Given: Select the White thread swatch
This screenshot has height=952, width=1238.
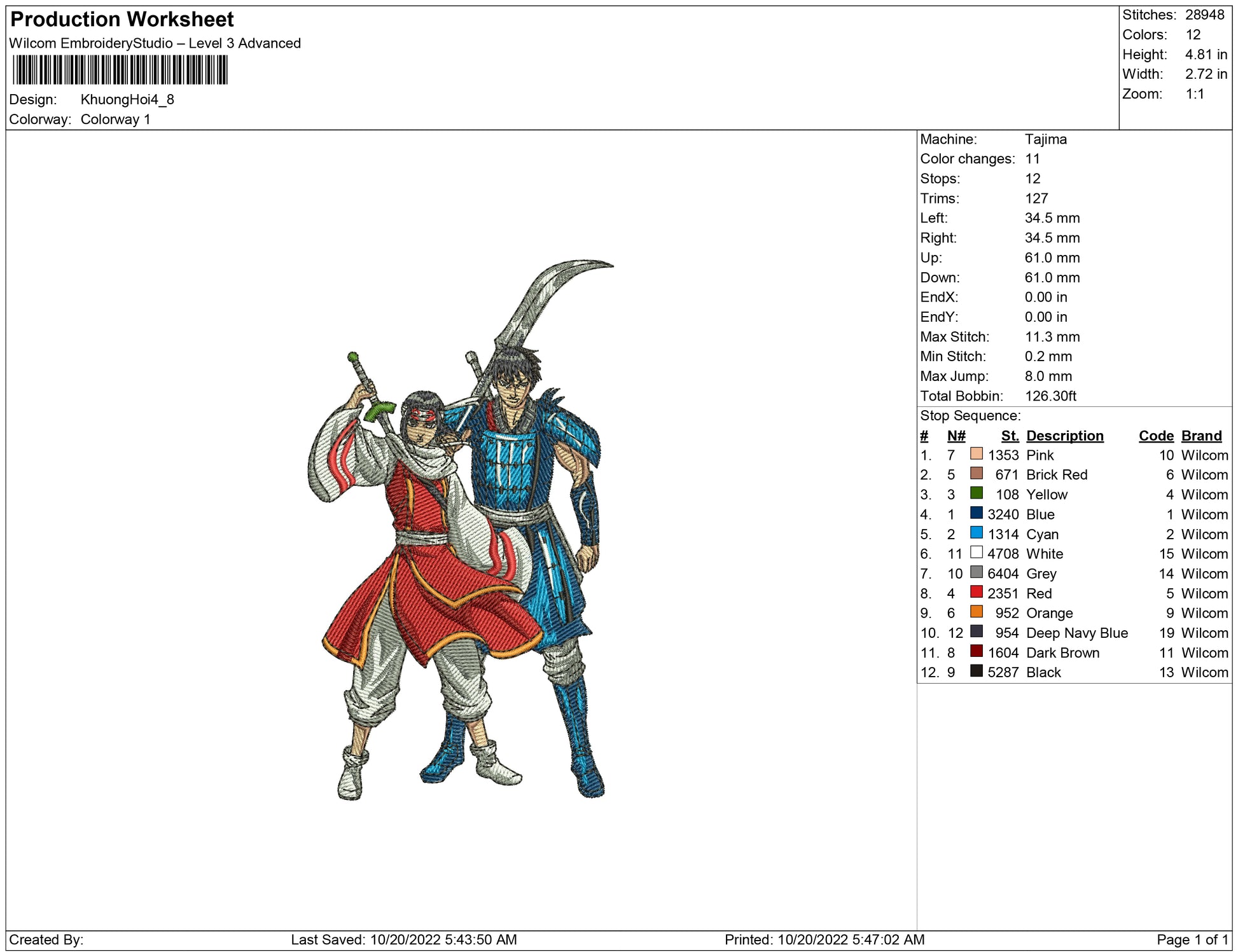Looking at the screenshot, I should pyautogui.click(x=976, y=553).
